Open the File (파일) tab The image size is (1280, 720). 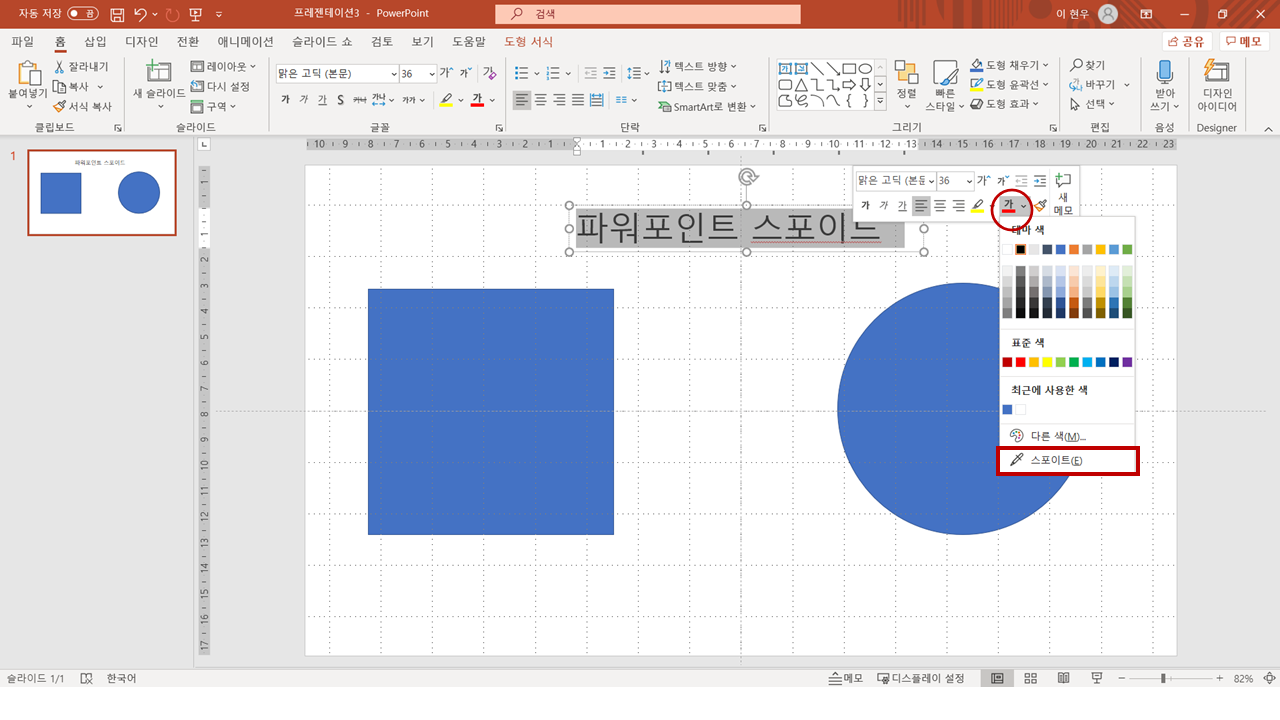pos(22,42)
